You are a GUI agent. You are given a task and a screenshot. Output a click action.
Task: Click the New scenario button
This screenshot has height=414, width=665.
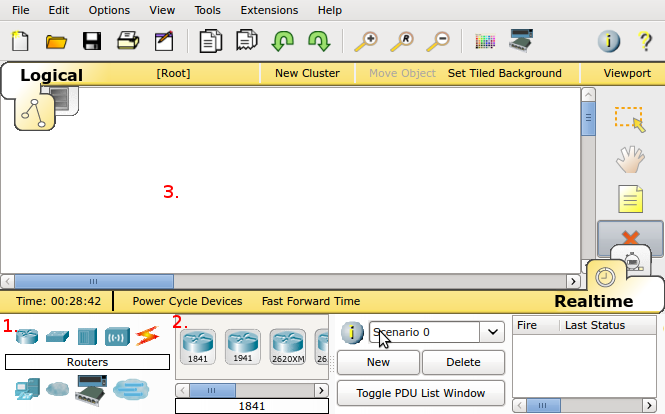(378, 362)
